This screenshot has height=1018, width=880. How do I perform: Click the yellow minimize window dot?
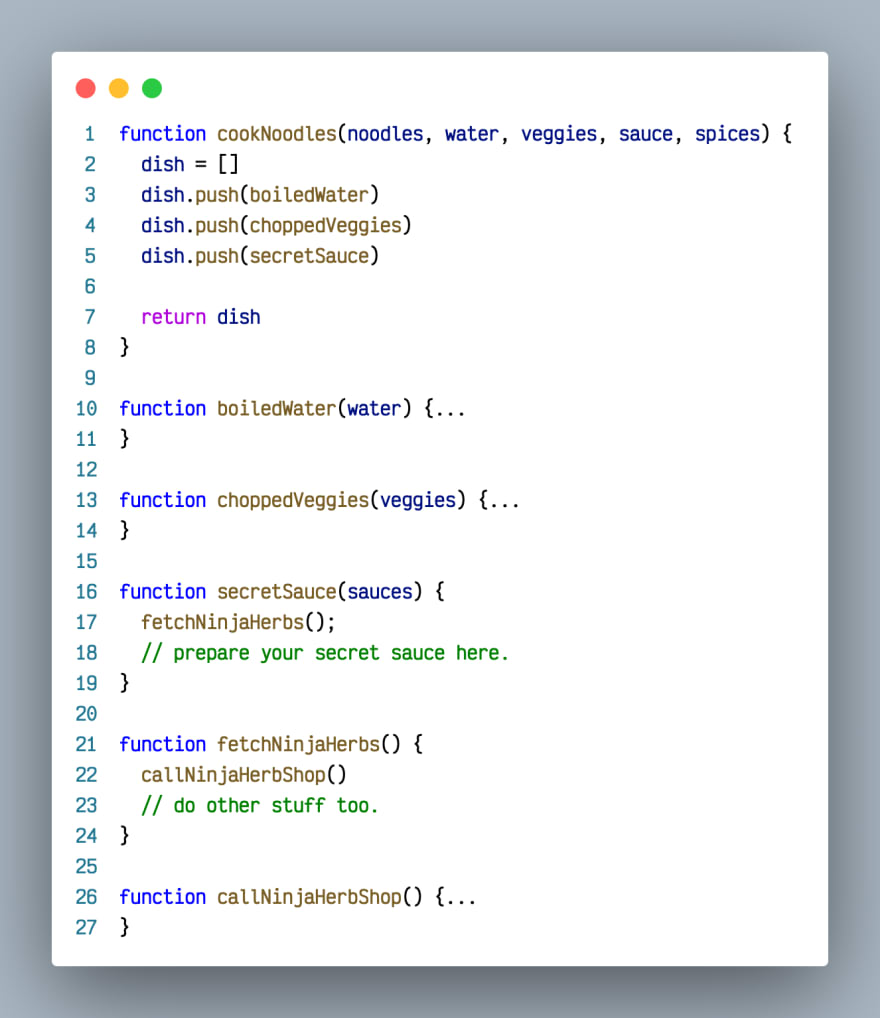tap(119, 88)
